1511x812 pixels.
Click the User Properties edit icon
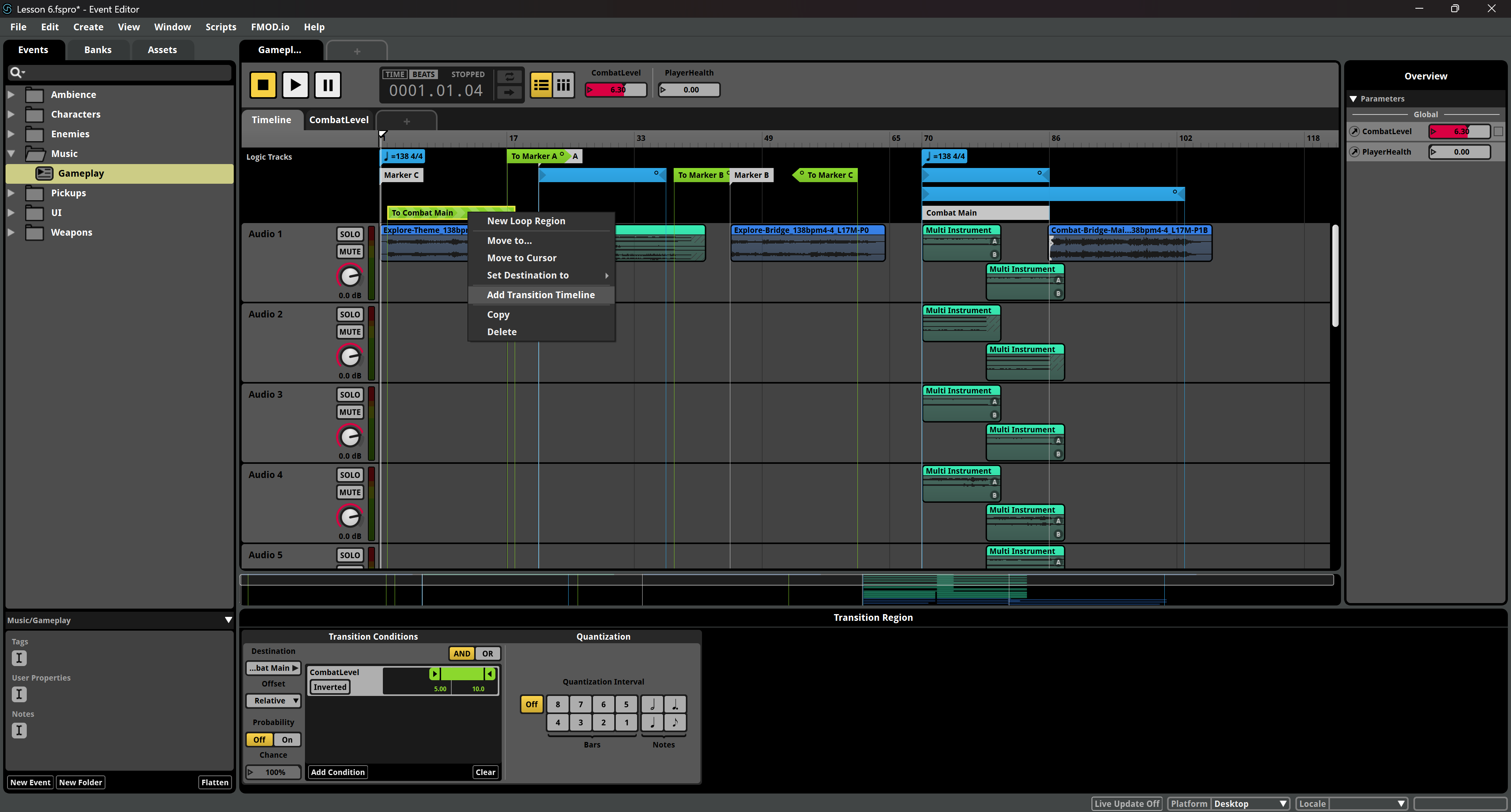(19, 694)
